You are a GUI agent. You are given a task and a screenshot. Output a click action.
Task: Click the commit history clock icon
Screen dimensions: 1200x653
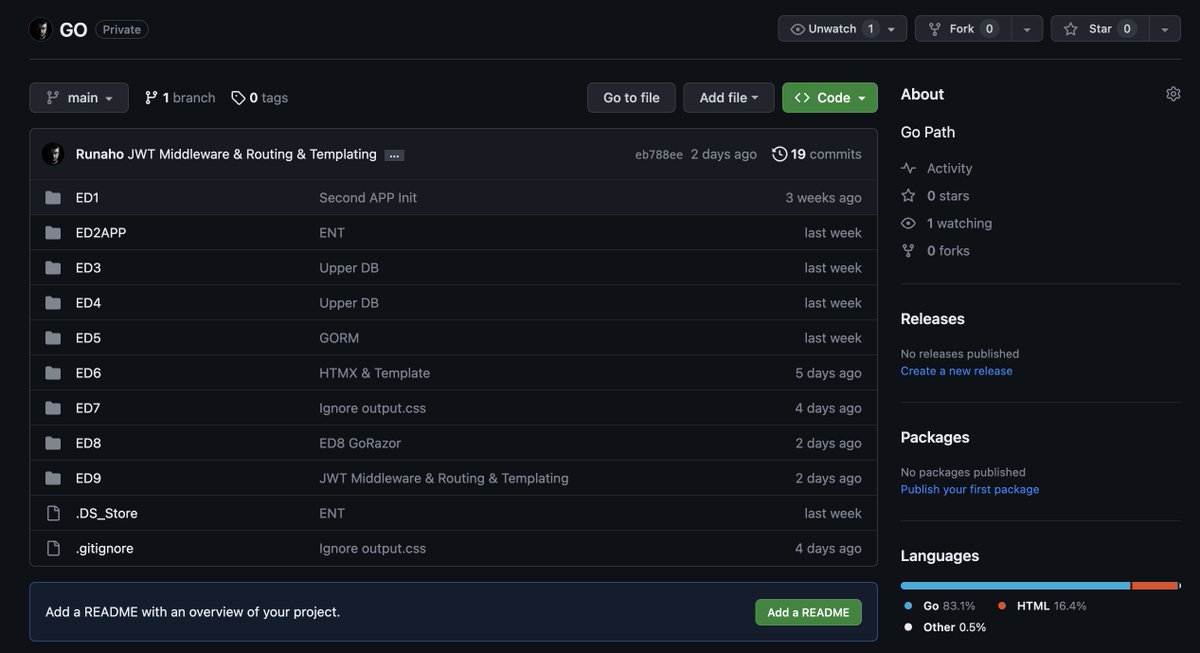point(780,154)
